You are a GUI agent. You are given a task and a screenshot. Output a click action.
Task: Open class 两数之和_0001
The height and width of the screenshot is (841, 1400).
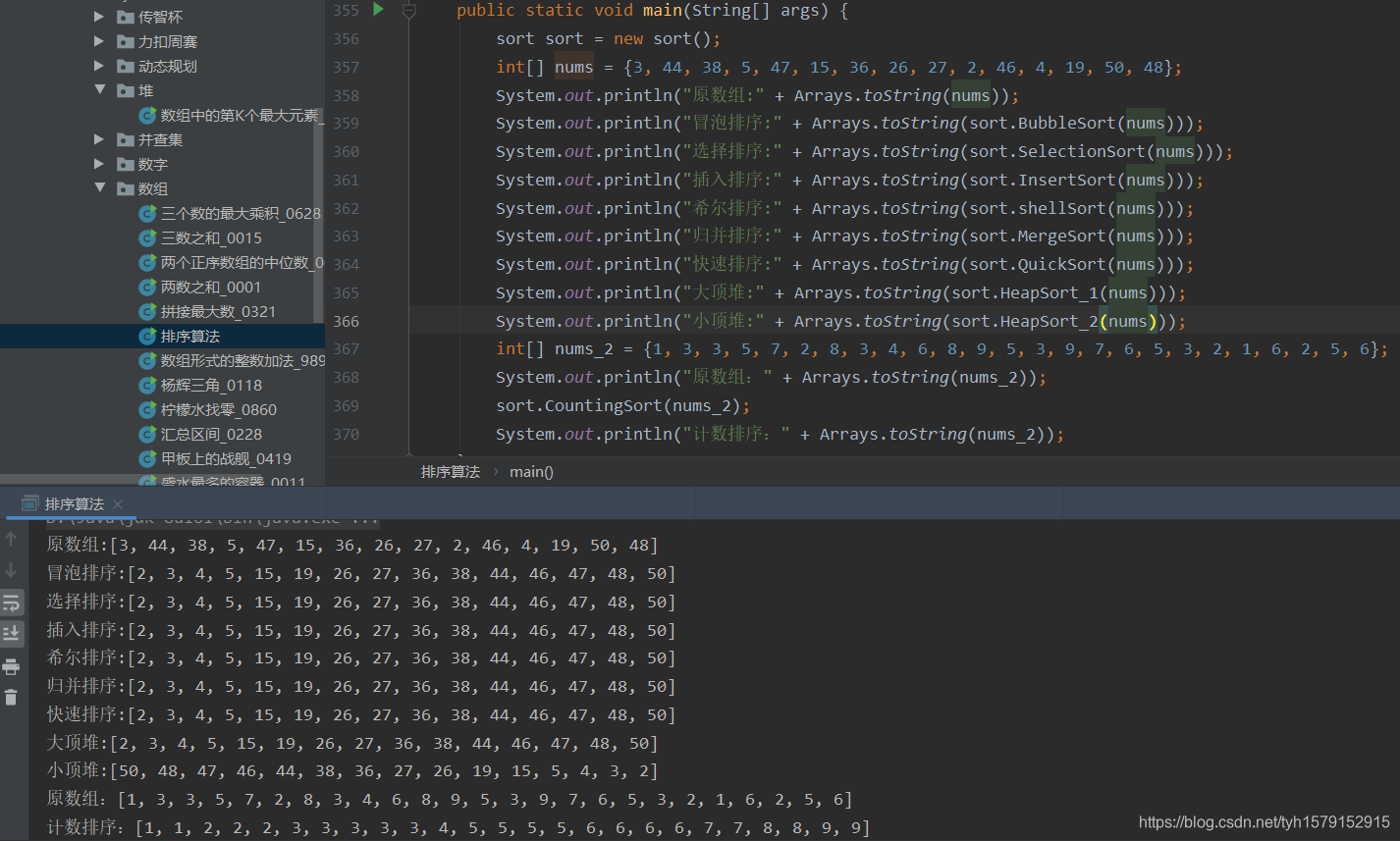point(211,287)
